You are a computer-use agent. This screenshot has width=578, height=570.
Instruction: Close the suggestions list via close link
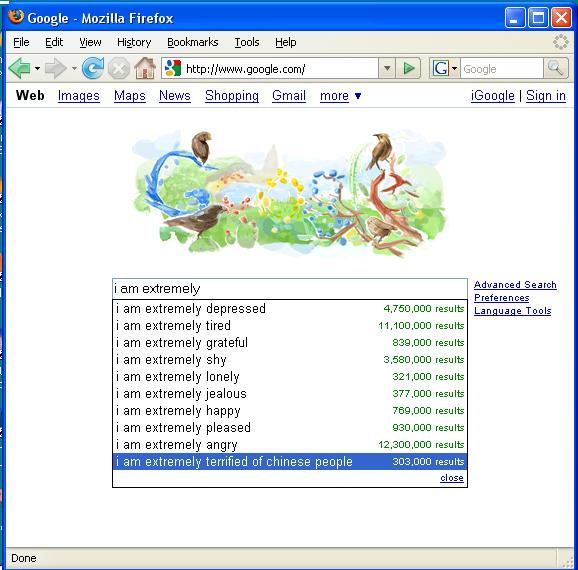(x=452, y=478)
